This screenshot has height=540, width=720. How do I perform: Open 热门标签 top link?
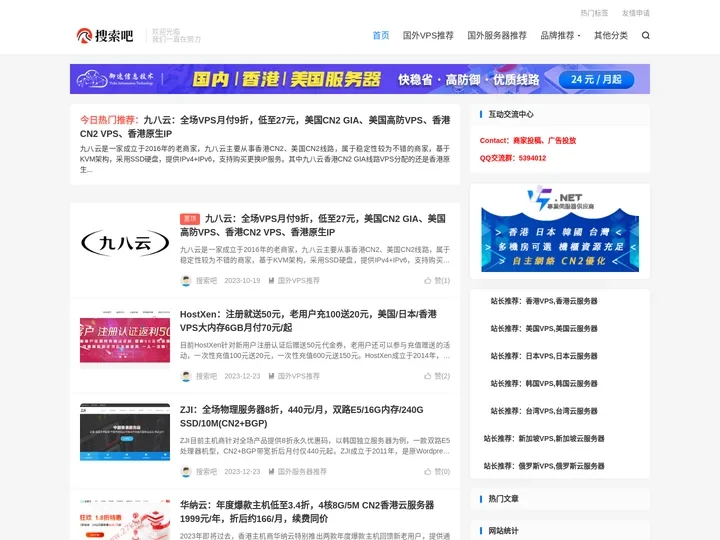click(594, 13)
